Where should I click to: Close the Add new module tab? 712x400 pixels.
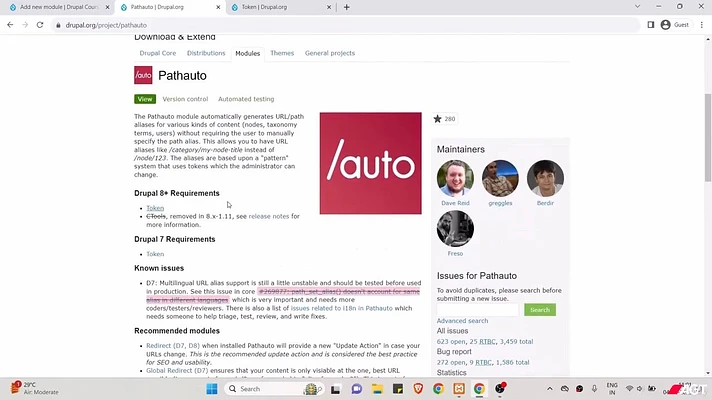108,7
